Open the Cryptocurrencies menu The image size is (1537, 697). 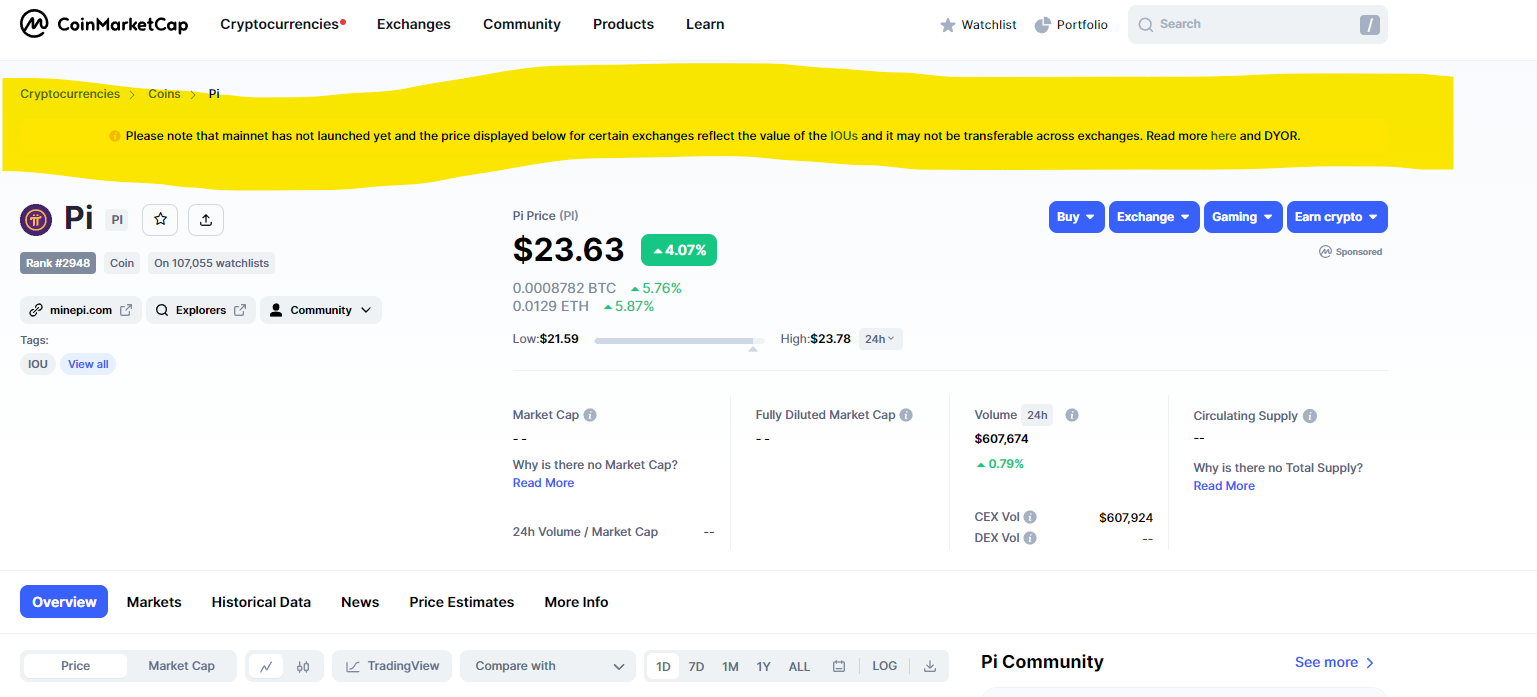coord(280,24)
